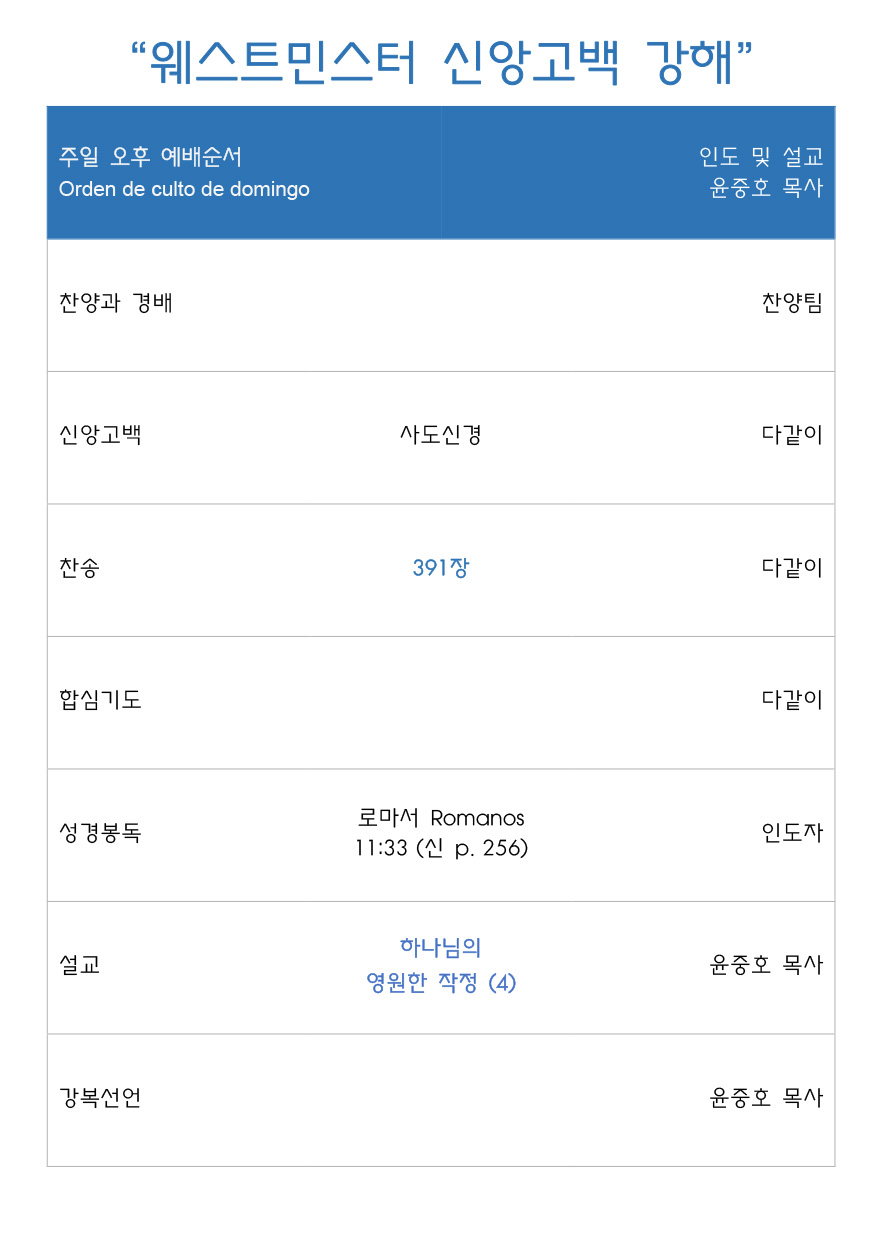Click the title 웨스트민스터 신앙고백 강해

[441, 63]
